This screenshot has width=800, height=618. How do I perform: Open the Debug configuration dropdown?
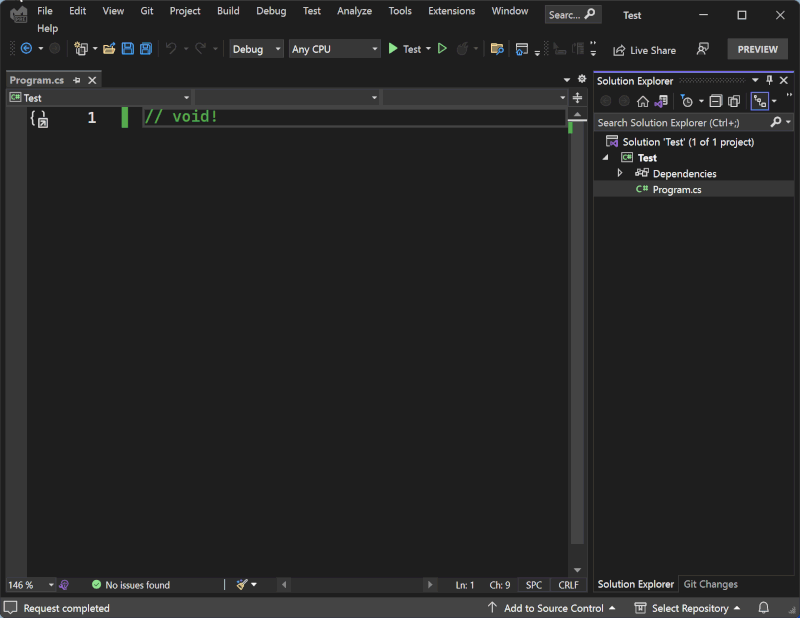(257, 49)
